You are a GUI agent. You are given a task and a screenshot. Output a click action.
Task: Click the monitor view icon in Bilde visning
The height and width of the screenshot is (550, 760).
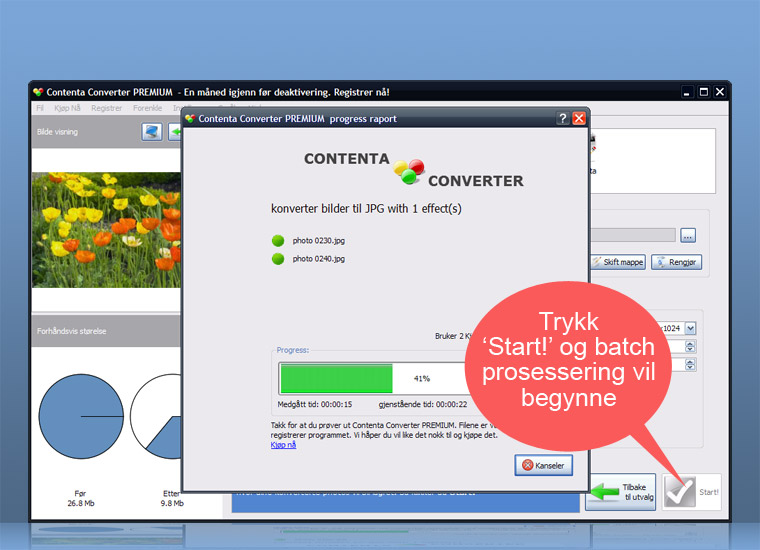[x=152, y=131]
